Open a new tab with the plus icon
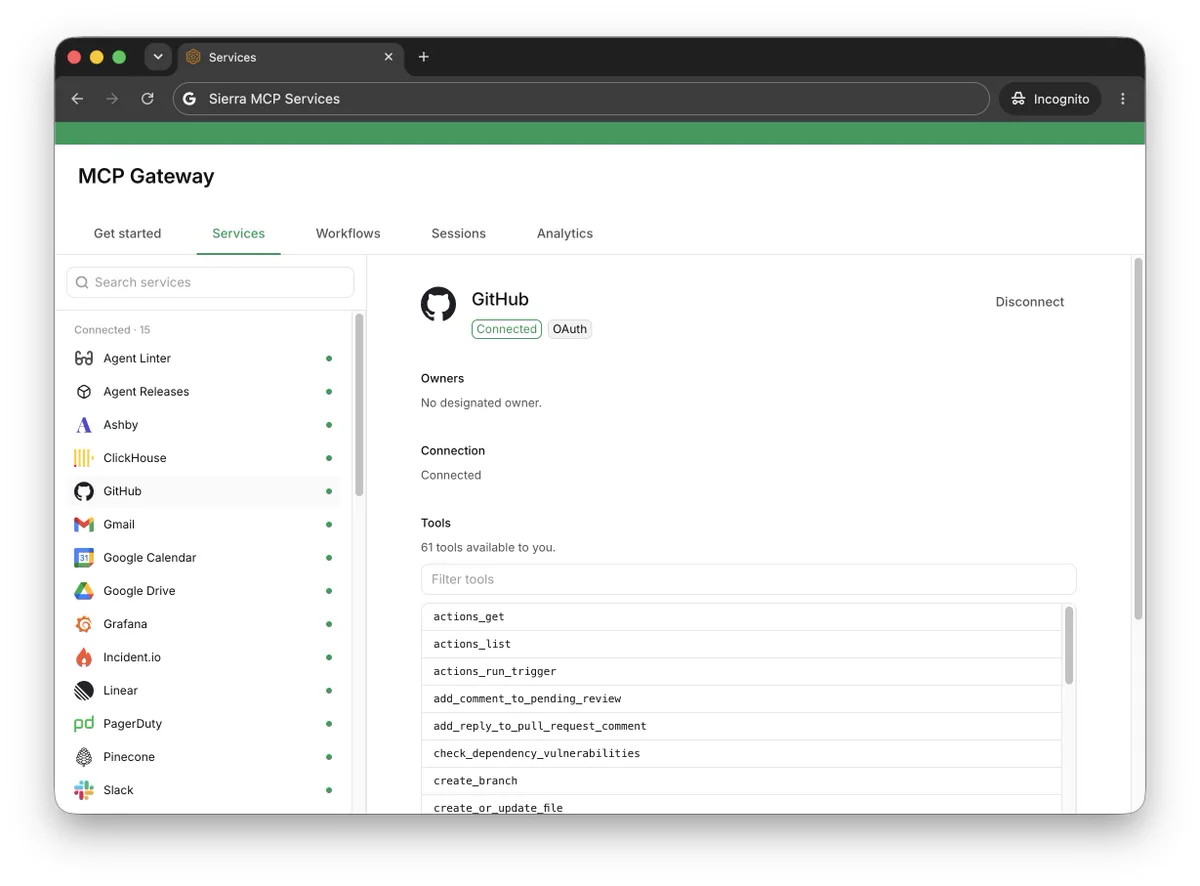 click(x=423, y=57)
